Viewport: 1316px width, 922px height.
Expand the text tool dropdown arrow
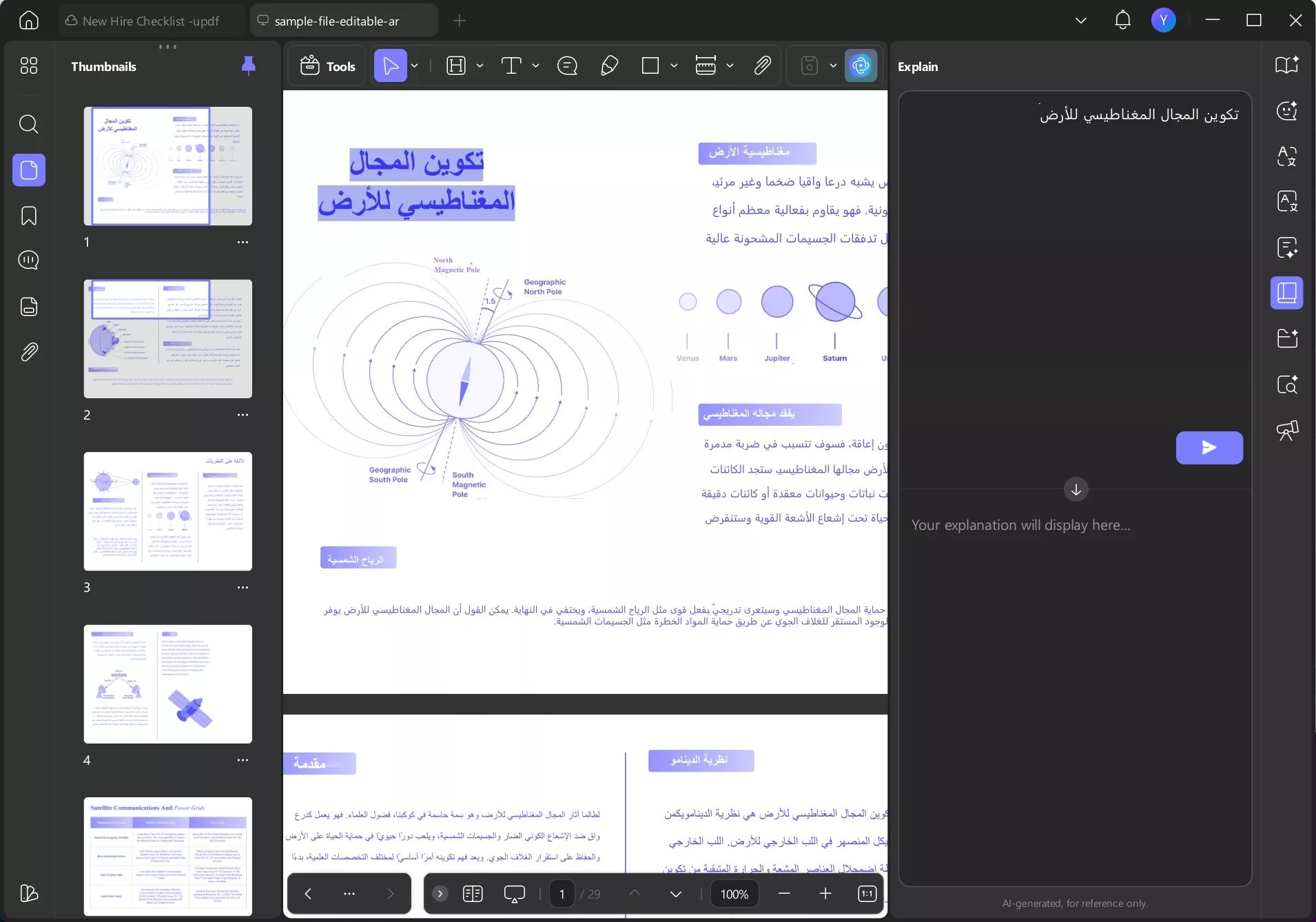point(535,66)
